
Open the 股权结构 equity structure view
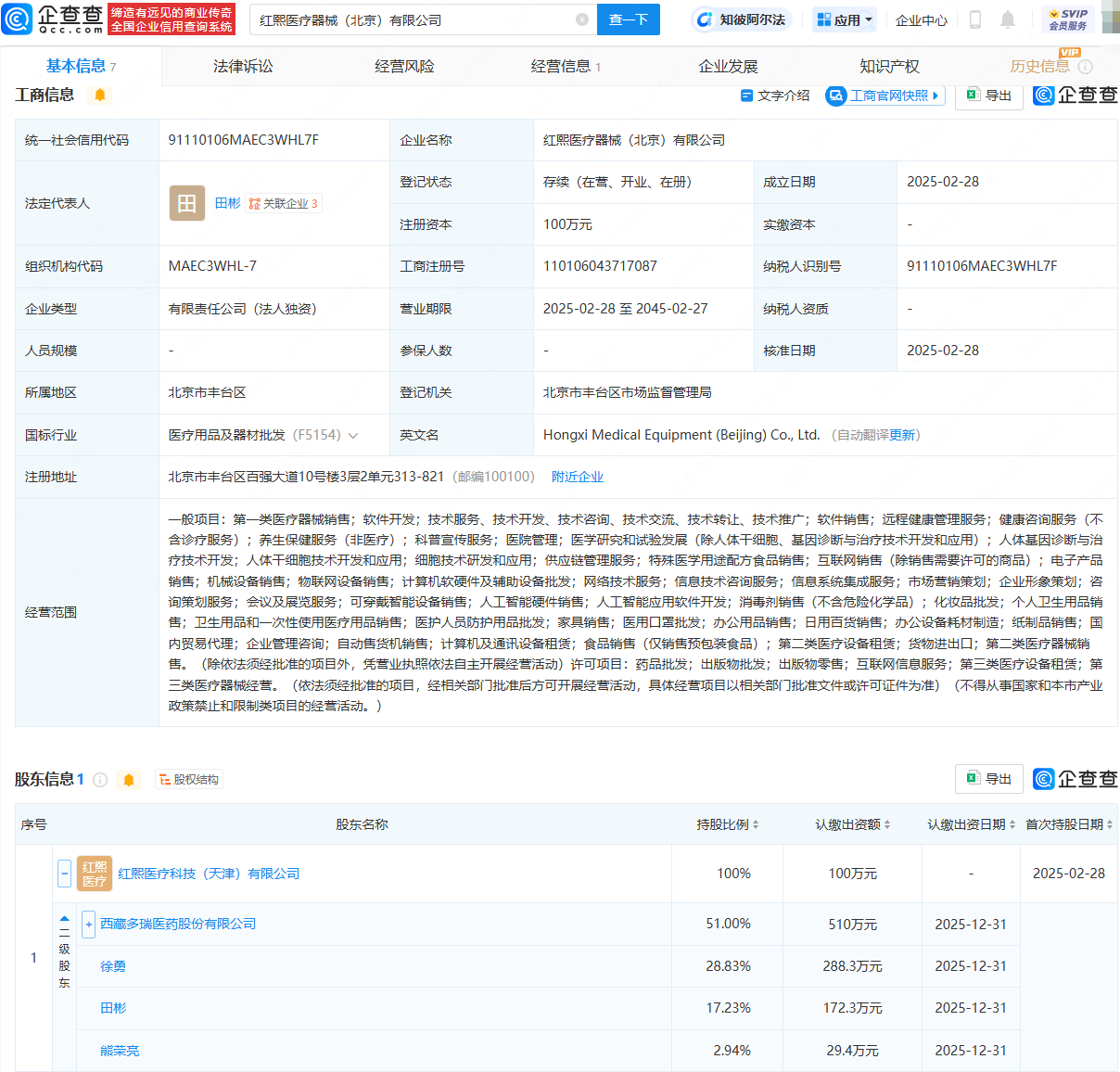pos(189,780)
